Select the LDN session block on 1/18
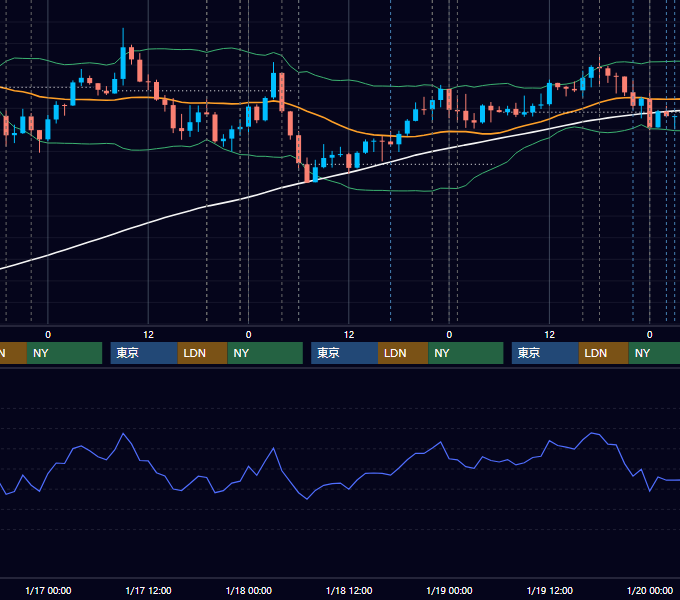680x600 pixels. point(403,353)
